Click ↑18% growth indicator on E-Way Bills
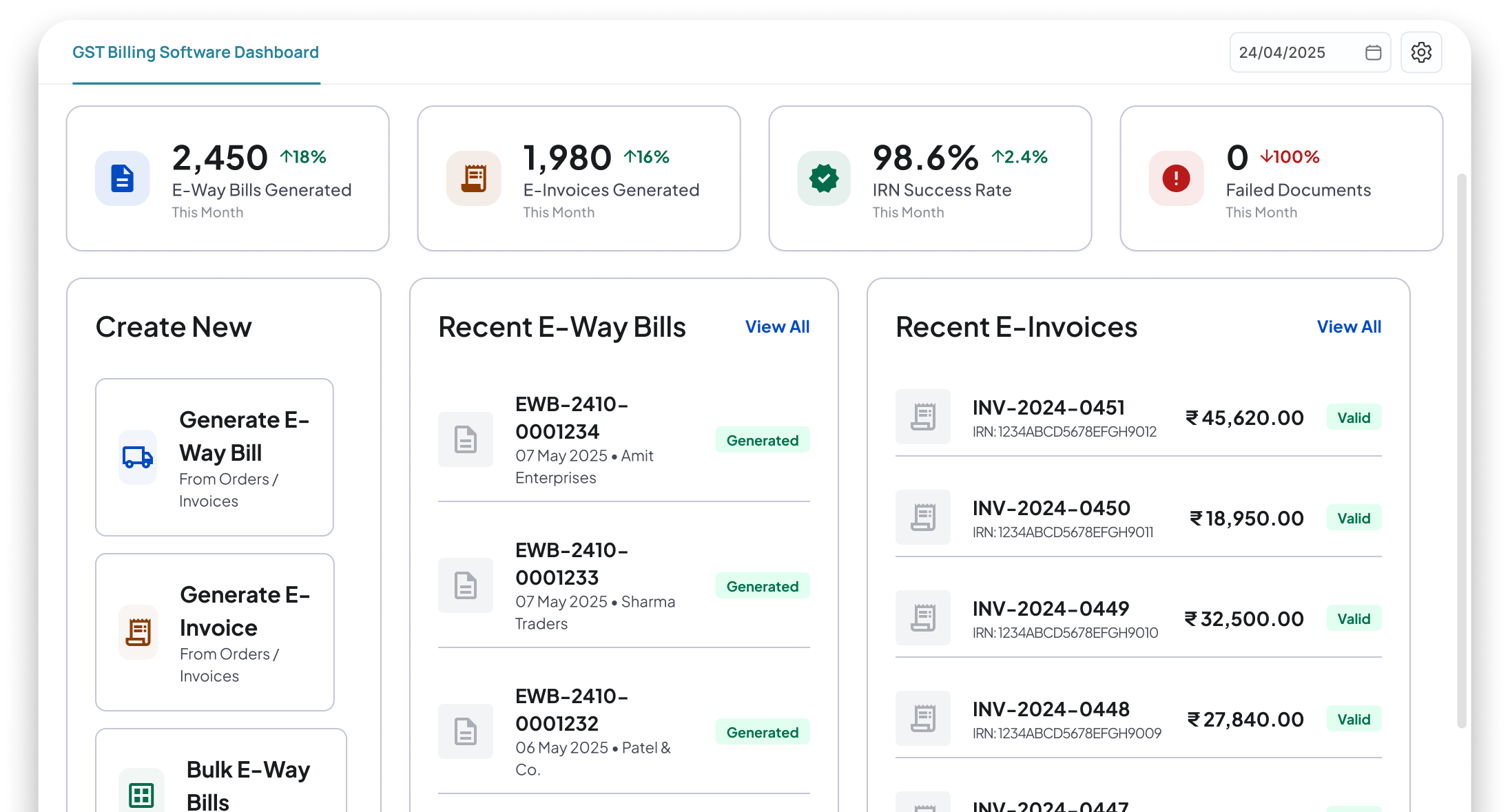The width and height of the screenshot is (1510, 812). (303, 157)
